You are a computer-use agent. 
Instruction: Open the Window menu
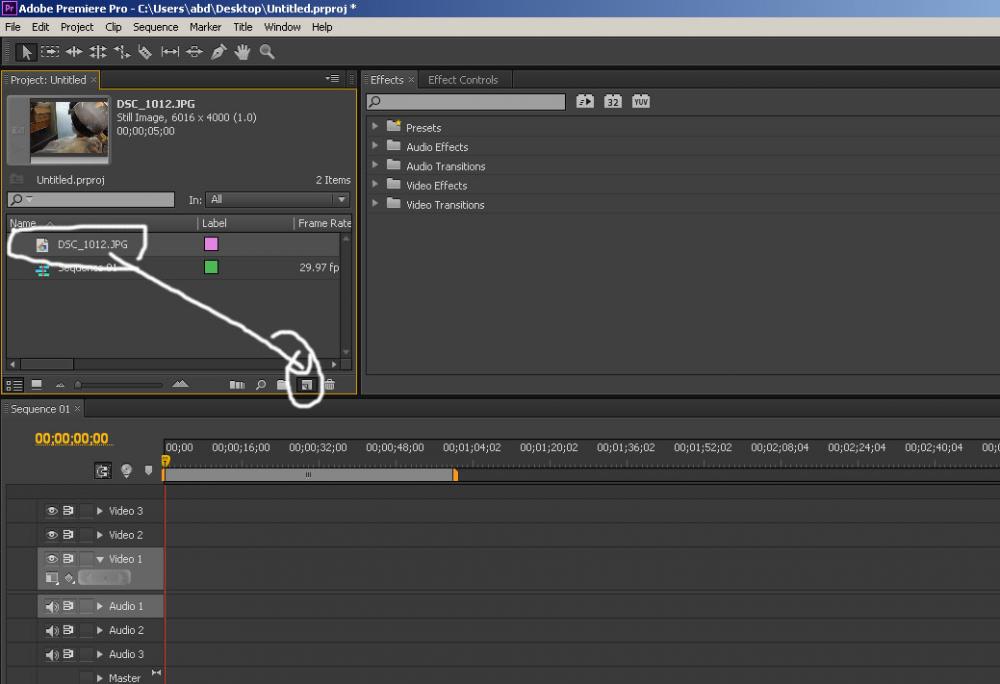click(x=282, y=27)
